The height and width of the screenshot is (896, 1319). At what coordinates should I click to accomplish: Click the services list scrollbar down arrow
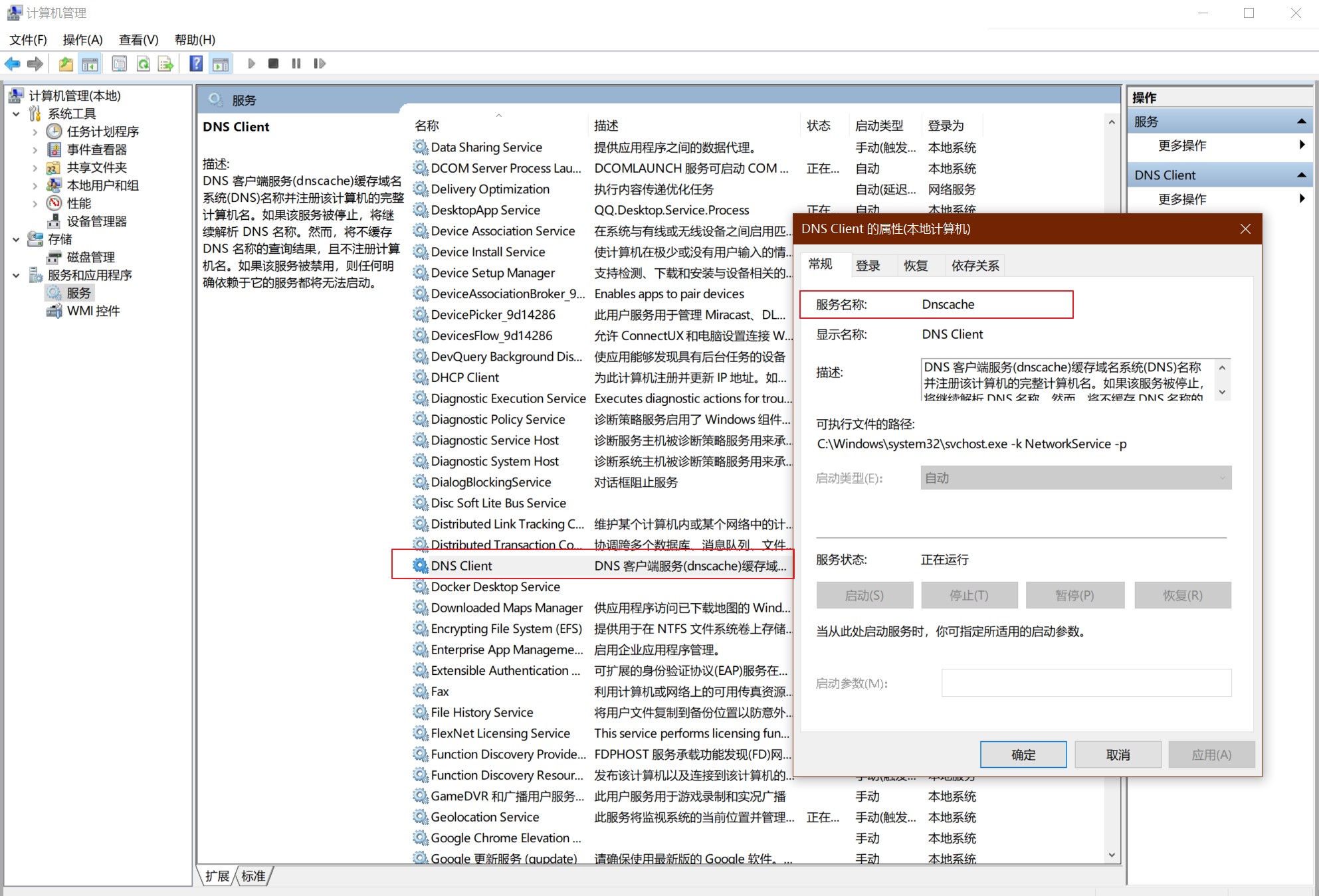(x=1112, y=855)
